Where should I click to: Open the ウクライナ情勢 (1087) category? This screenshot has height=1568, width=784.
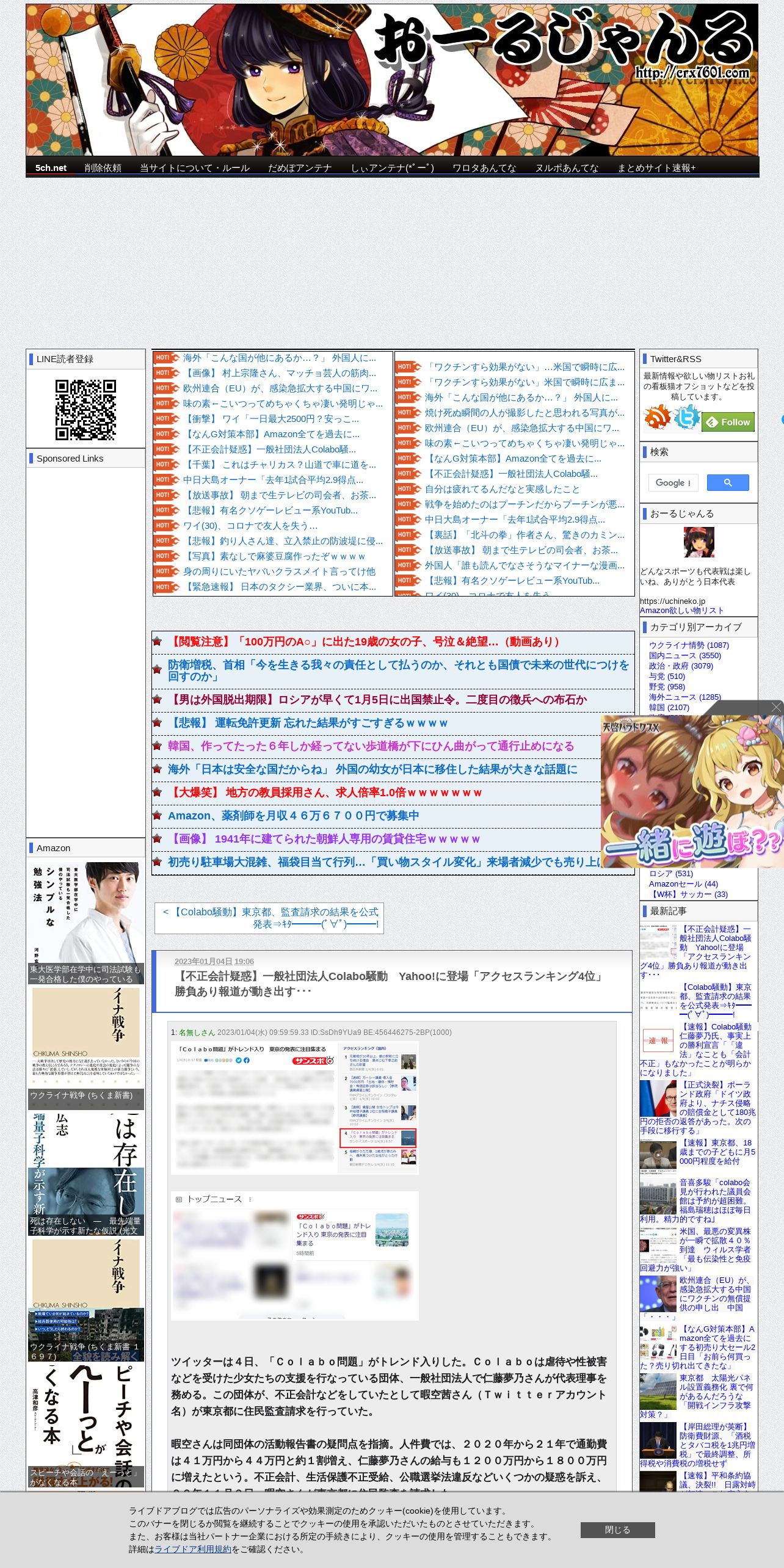689,645
